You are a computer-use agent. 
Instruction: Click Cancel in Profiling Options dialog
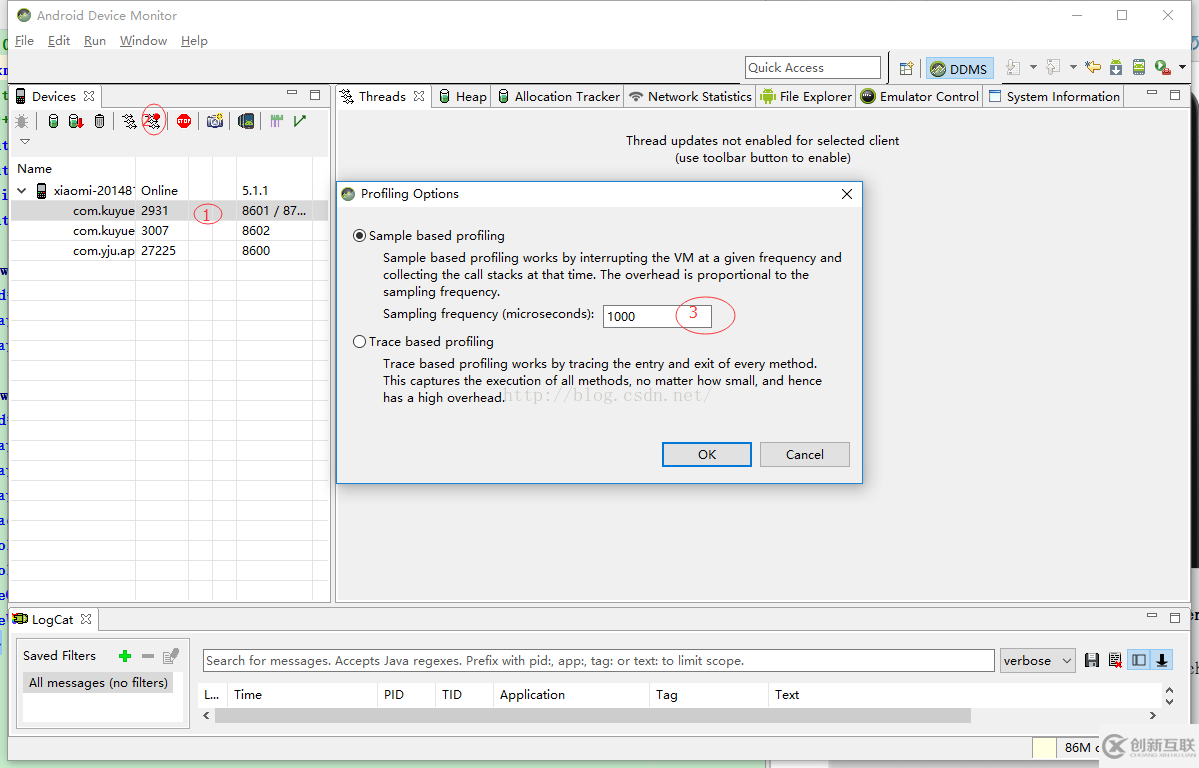(x=804, y=454)
